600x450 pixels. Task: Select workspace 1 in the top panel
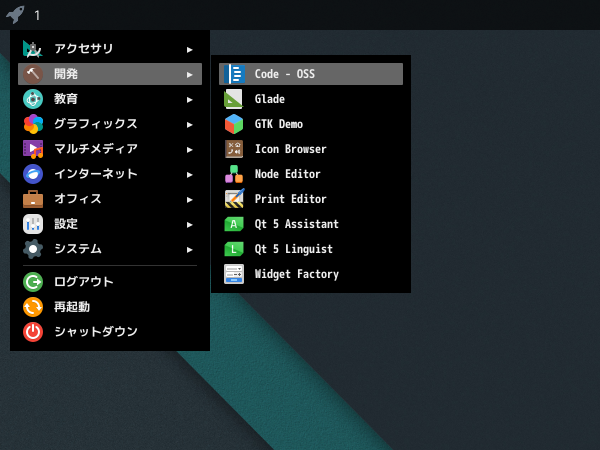point(37,15)
